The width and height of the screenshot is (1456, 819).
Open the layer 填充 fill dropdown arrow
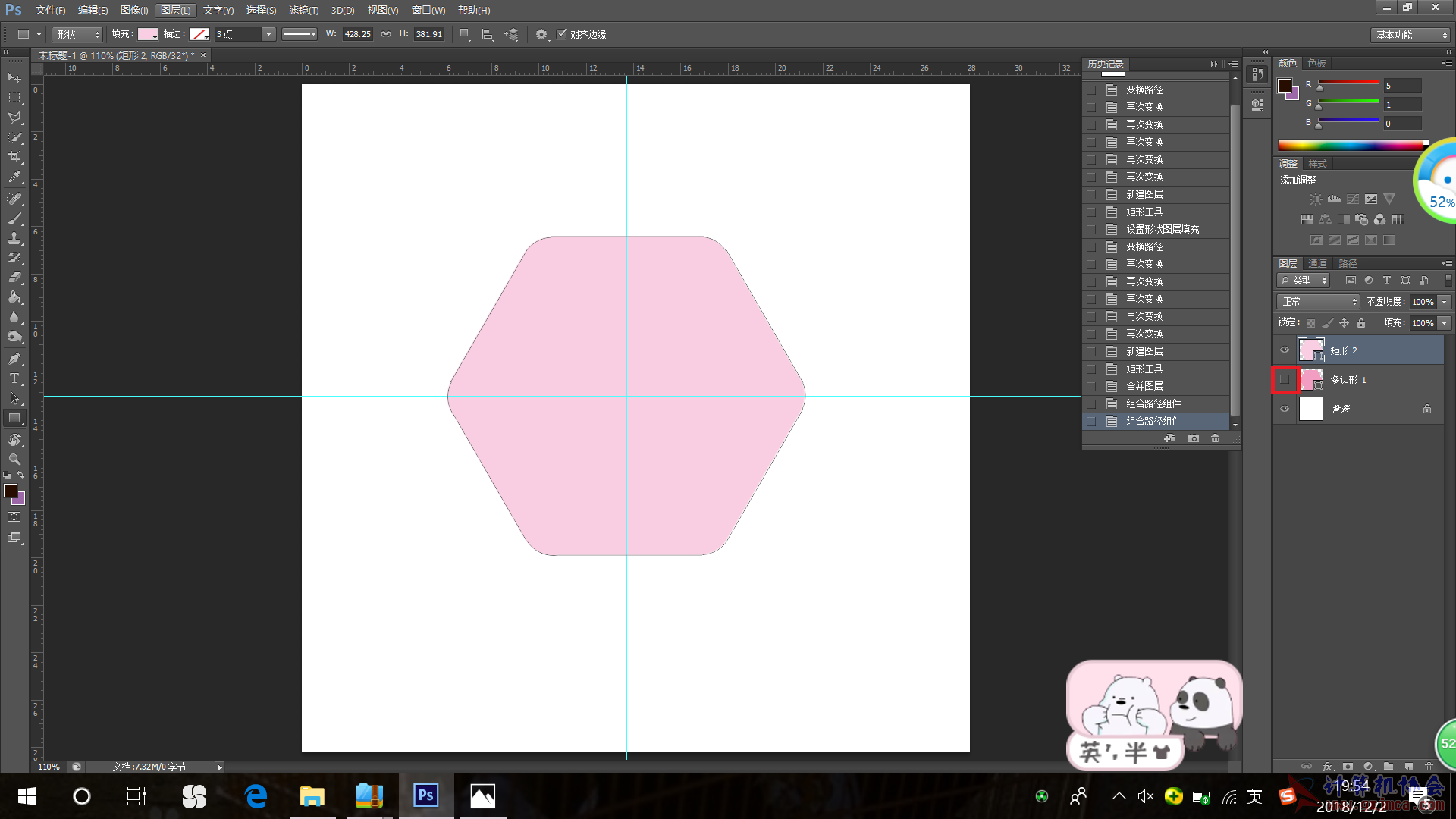[1445, 323]
